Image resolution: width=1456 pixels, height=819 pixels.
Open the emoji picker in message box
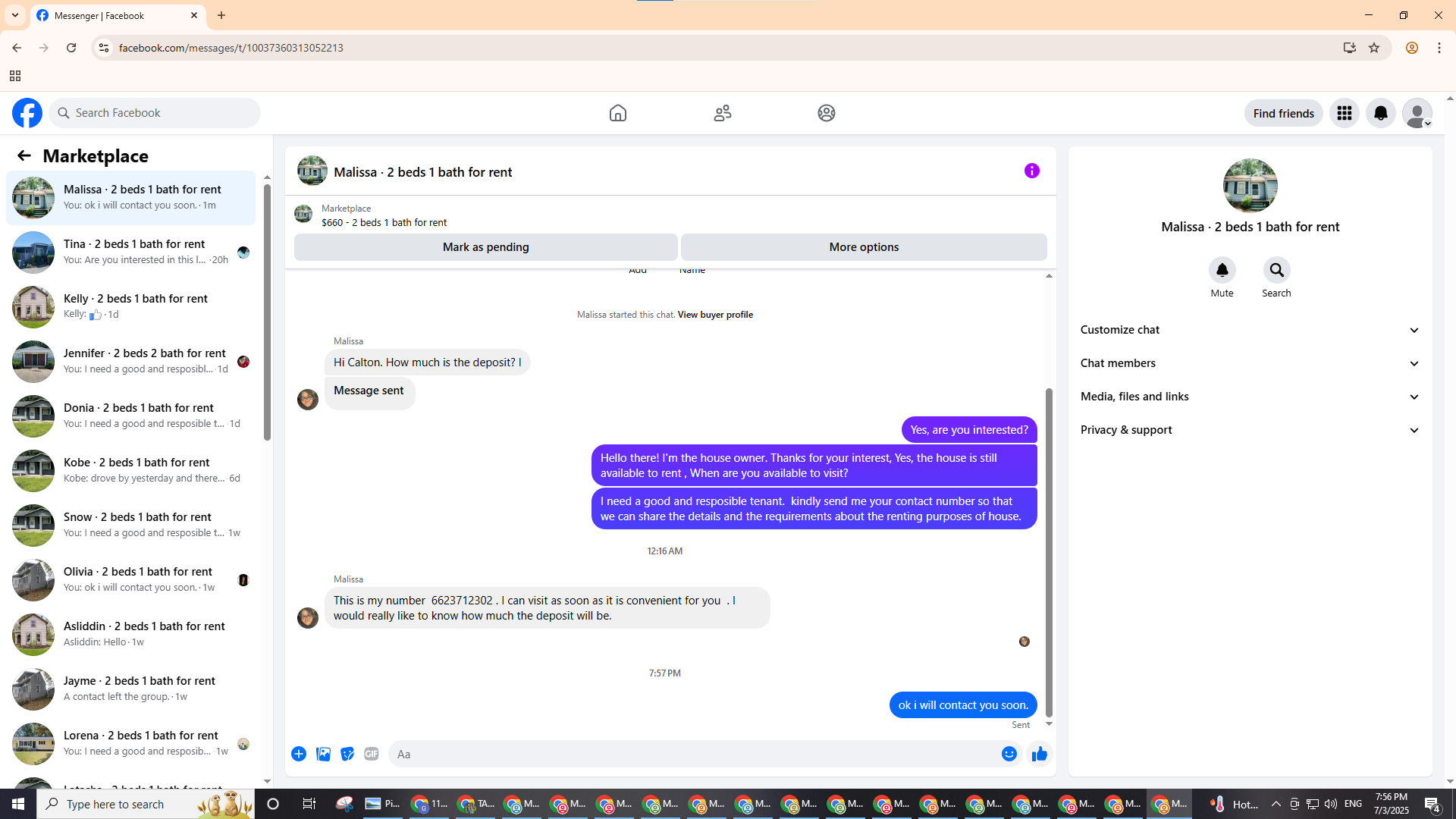(1009, 754)
